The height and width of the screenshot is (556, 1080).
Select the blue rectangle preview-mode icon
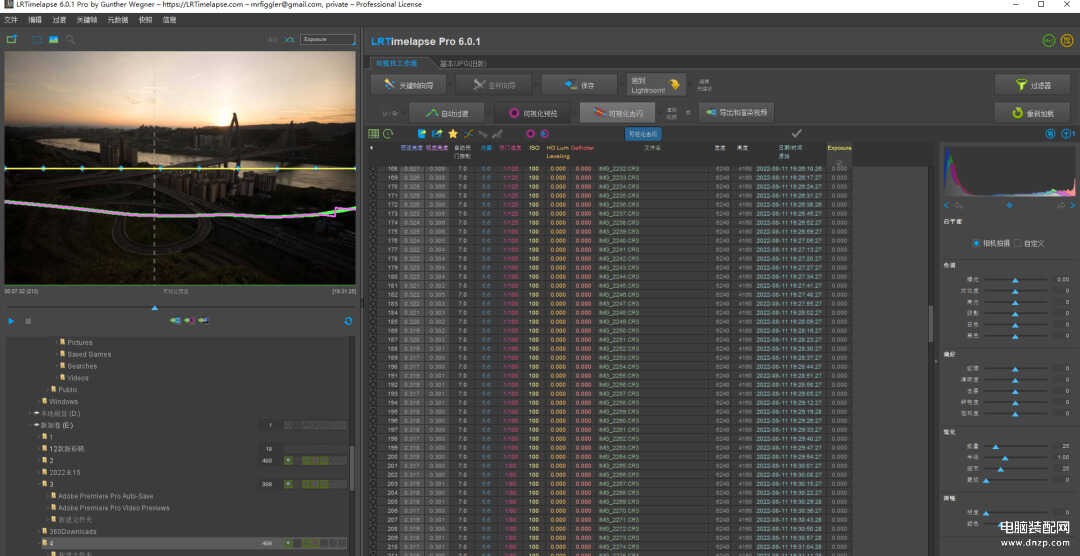[x=37, y=39]
